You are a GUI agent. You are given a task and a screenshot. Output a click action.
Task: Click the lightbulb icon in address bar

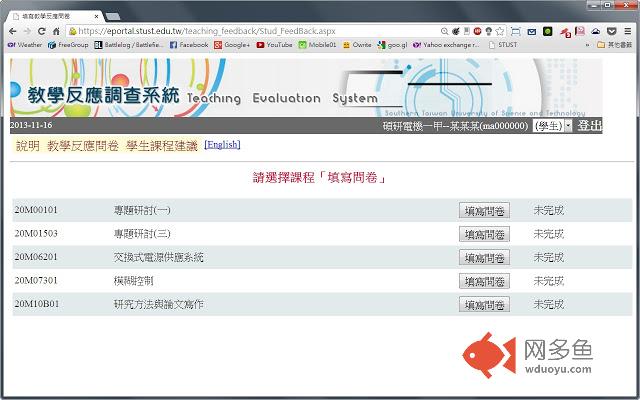[488, 31]
